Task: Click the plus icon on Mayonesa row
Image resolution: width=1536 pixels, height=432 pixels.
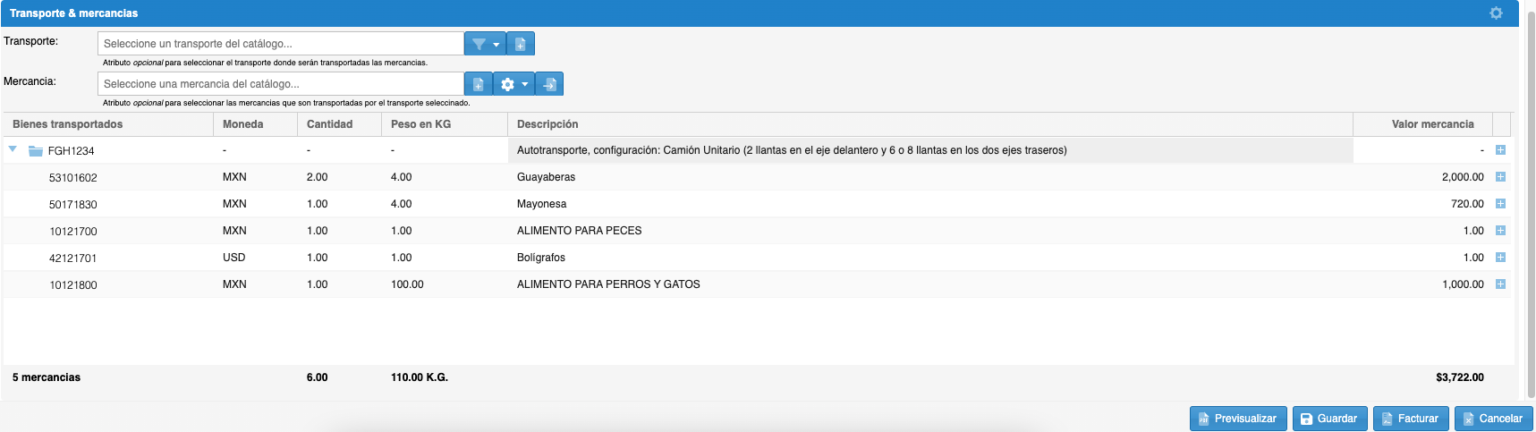Action: (x=1500, y=204)
